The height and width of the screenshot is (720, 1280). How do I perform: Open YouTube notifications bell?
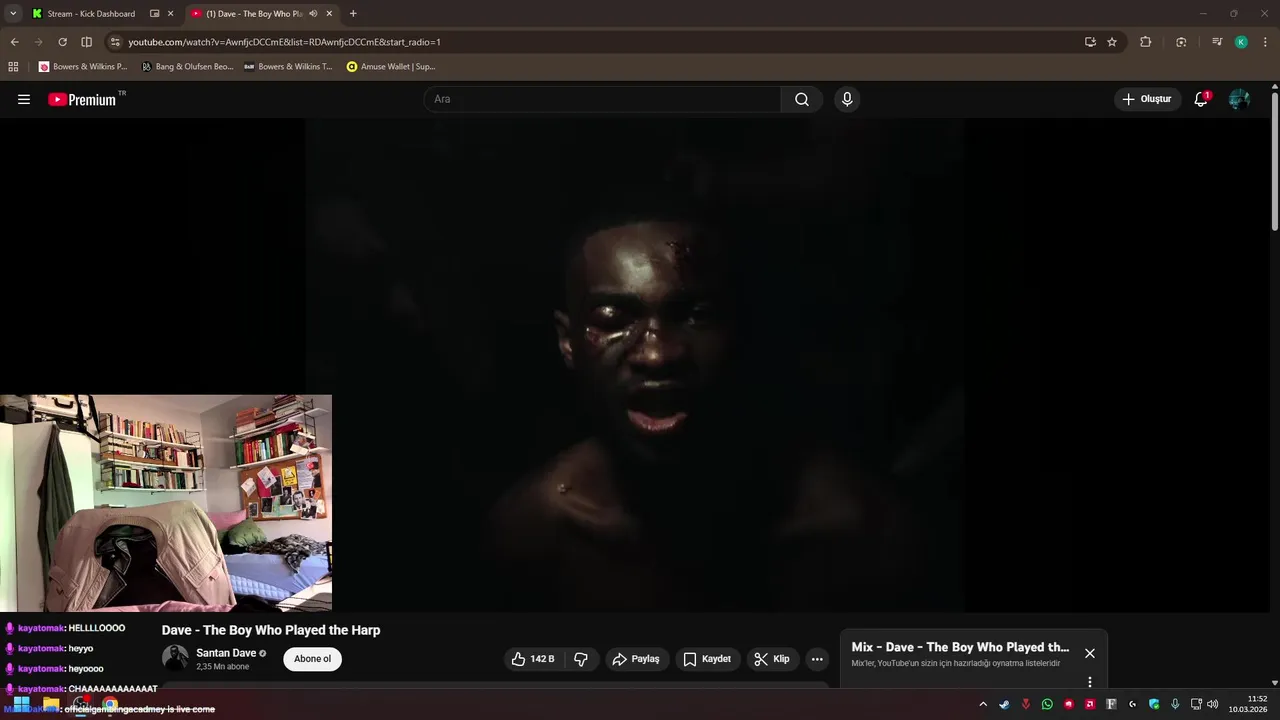click(1201, 99)
